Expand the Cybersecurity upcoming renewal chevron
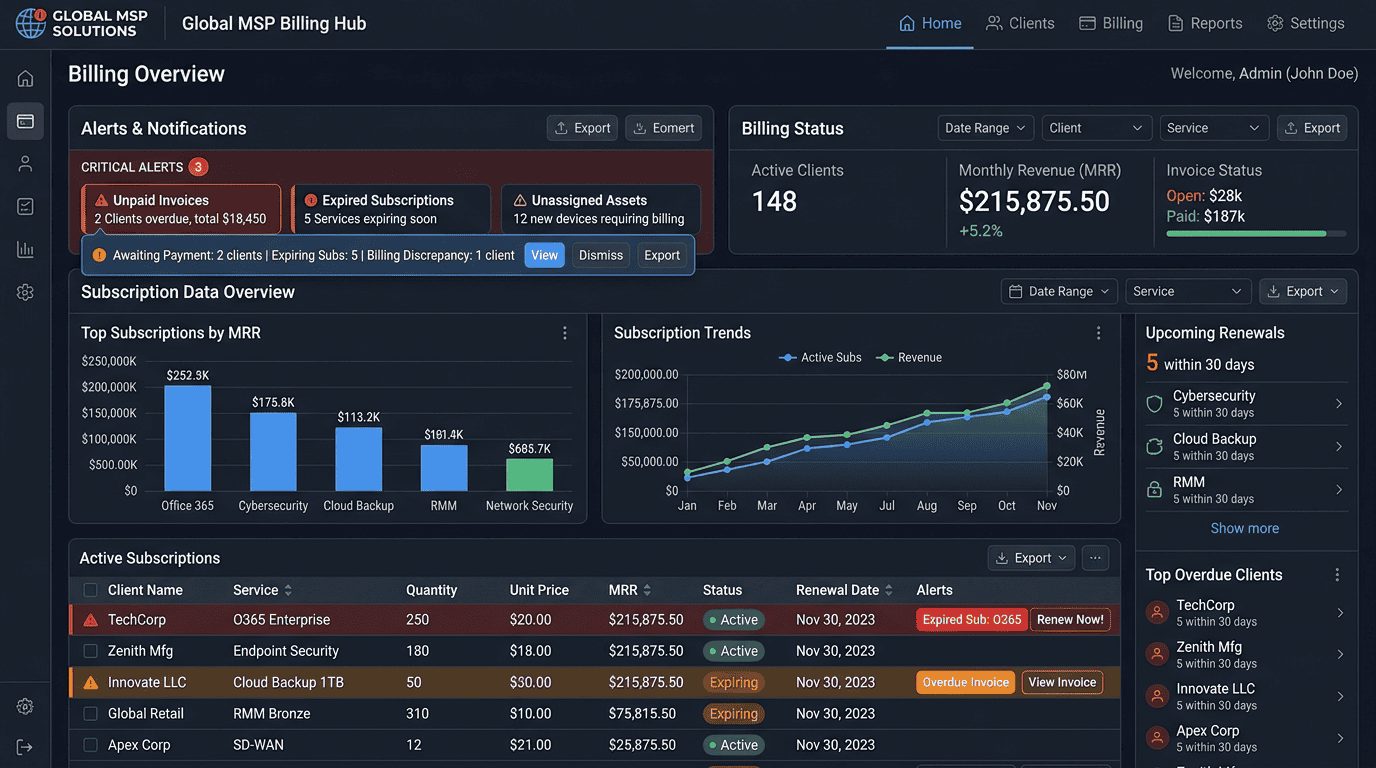The height and width of the screenshot is (768, 1376). (x=1339, y=404)
